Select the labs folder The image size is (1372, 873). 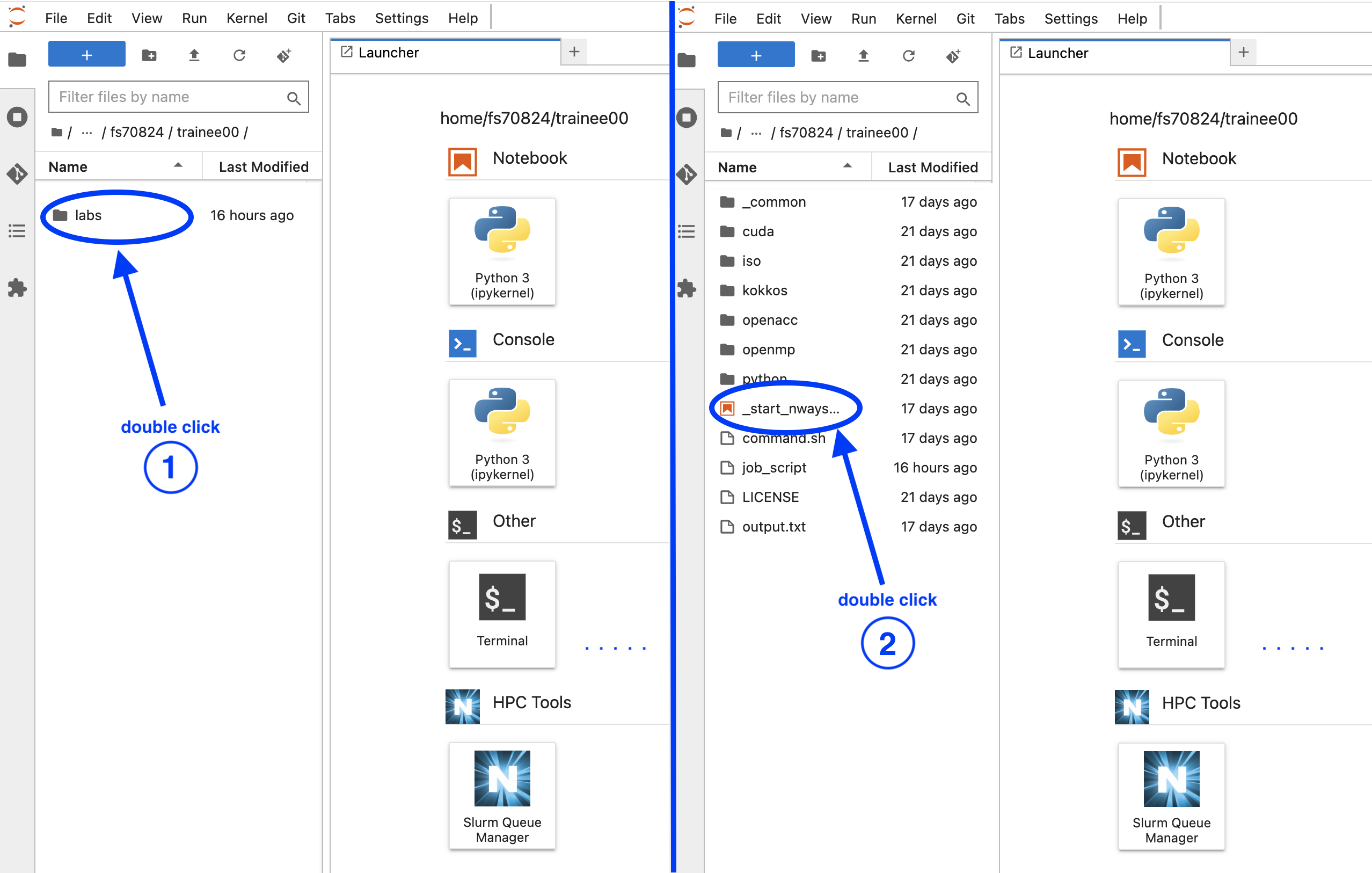coord(89,215)
